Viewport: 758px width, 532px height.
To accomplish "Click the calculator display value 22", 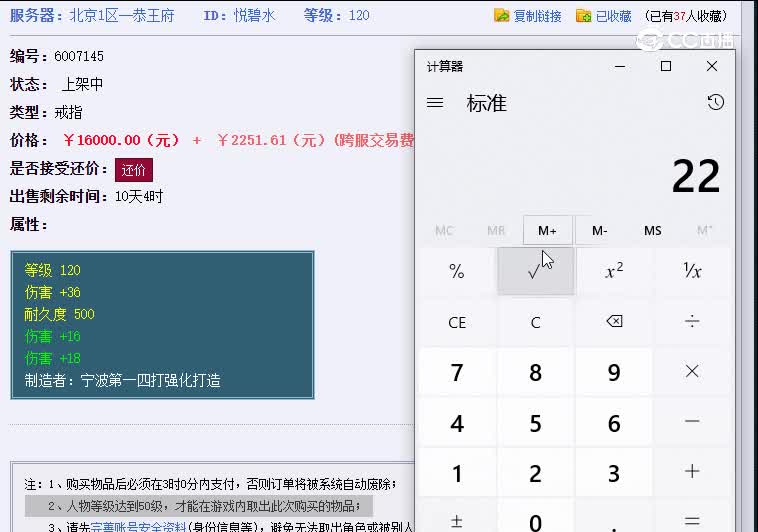I will [x=696, y=176].
